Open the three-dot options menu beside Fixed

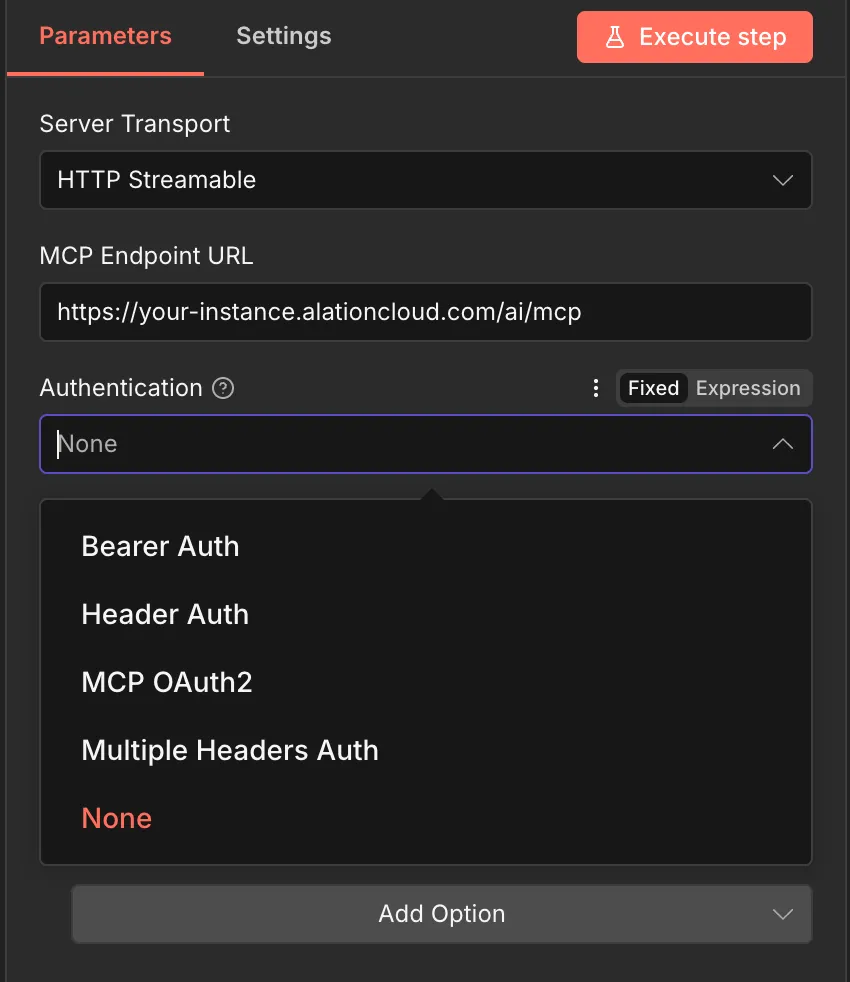(x=596, y=388)
